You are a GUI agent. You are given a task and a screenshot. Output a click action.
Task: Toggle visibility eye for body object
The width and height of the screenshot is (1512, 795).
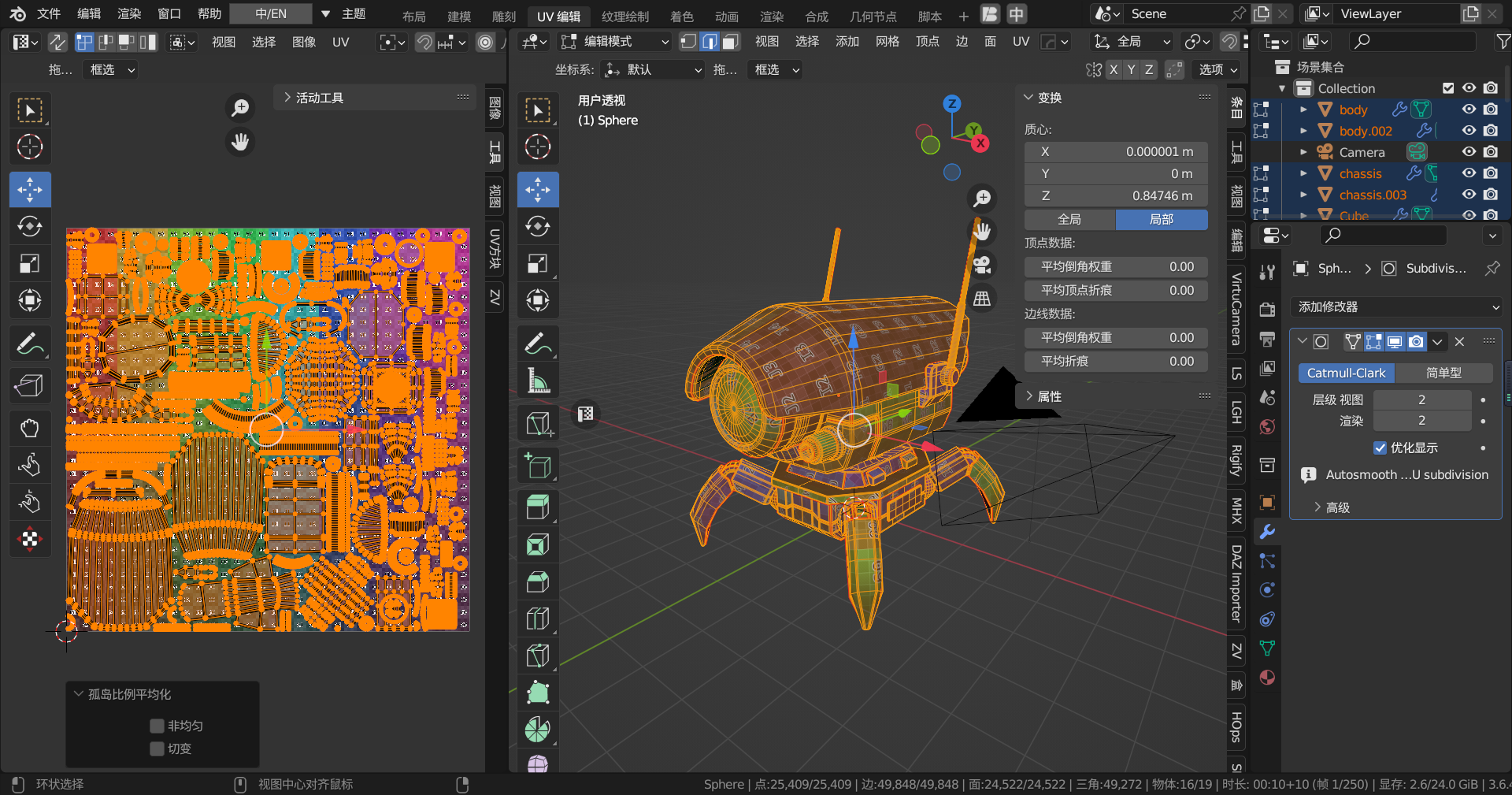pyautogui.click(x=1469, y=110)
